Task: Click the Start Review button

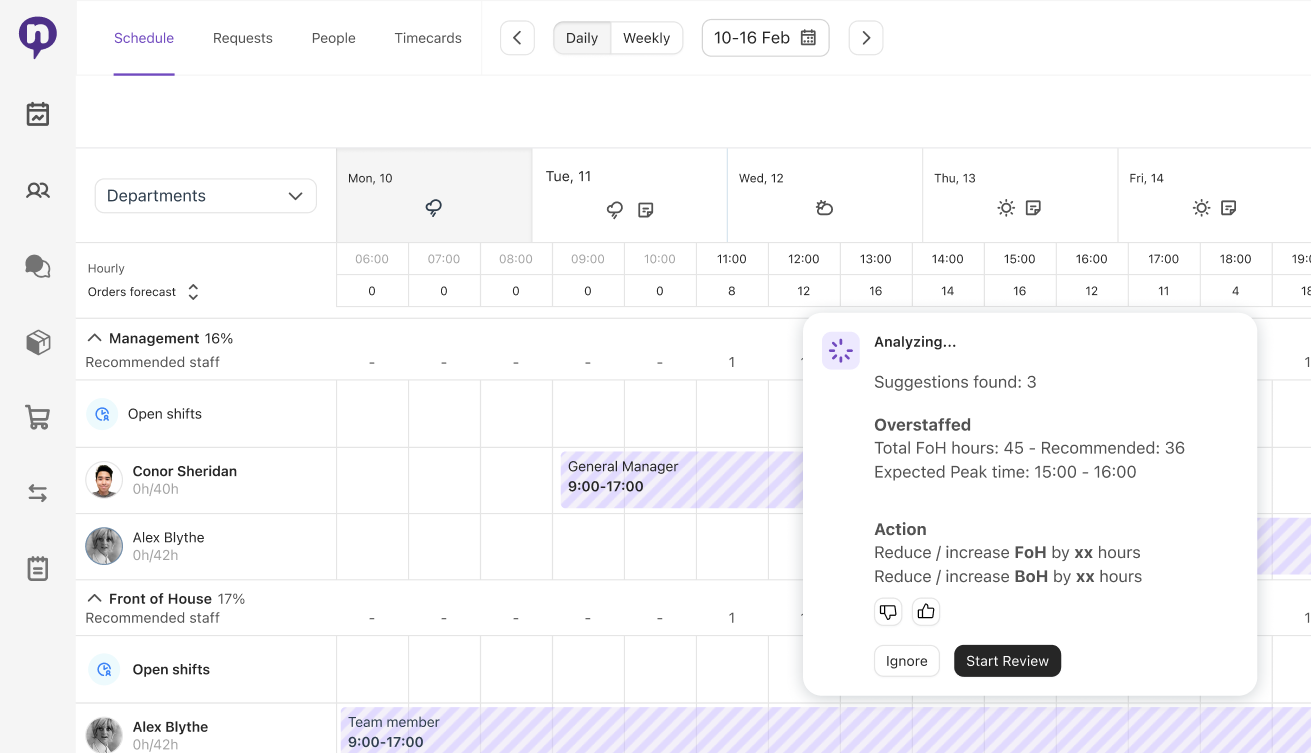Action: click(x=1007, y=661)
